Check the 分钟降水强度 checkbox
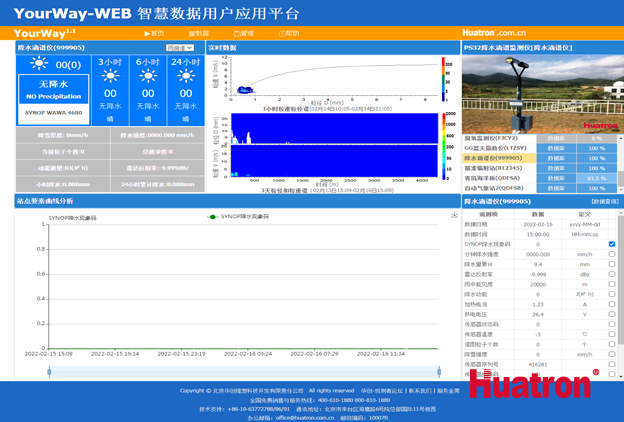 [x=612, y=254]
